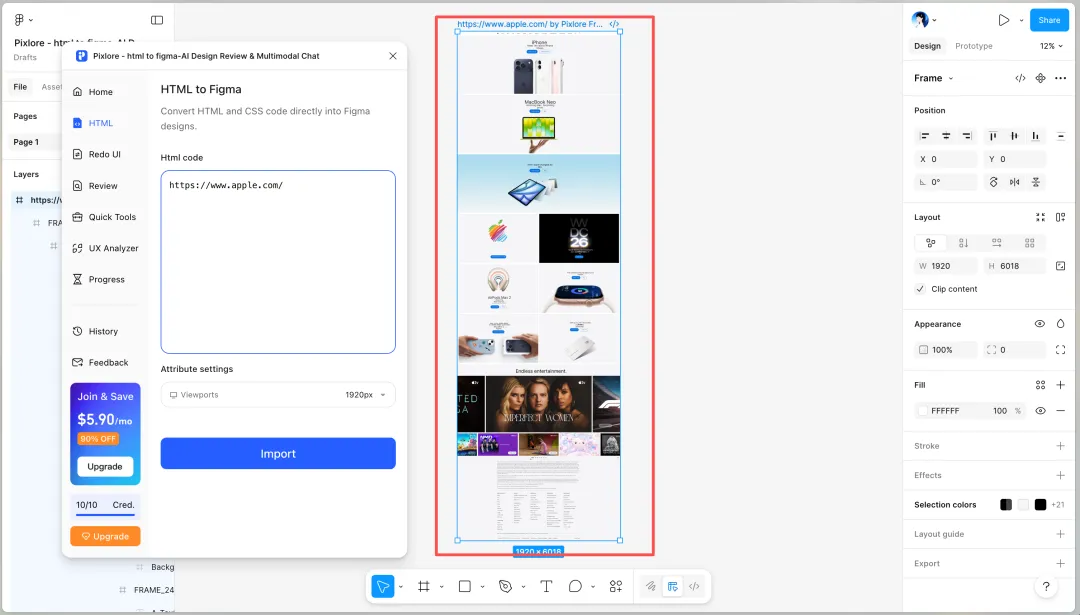Click align horizontal centers icon
This screenshot has height=615, width=1080.
point(946,136)
